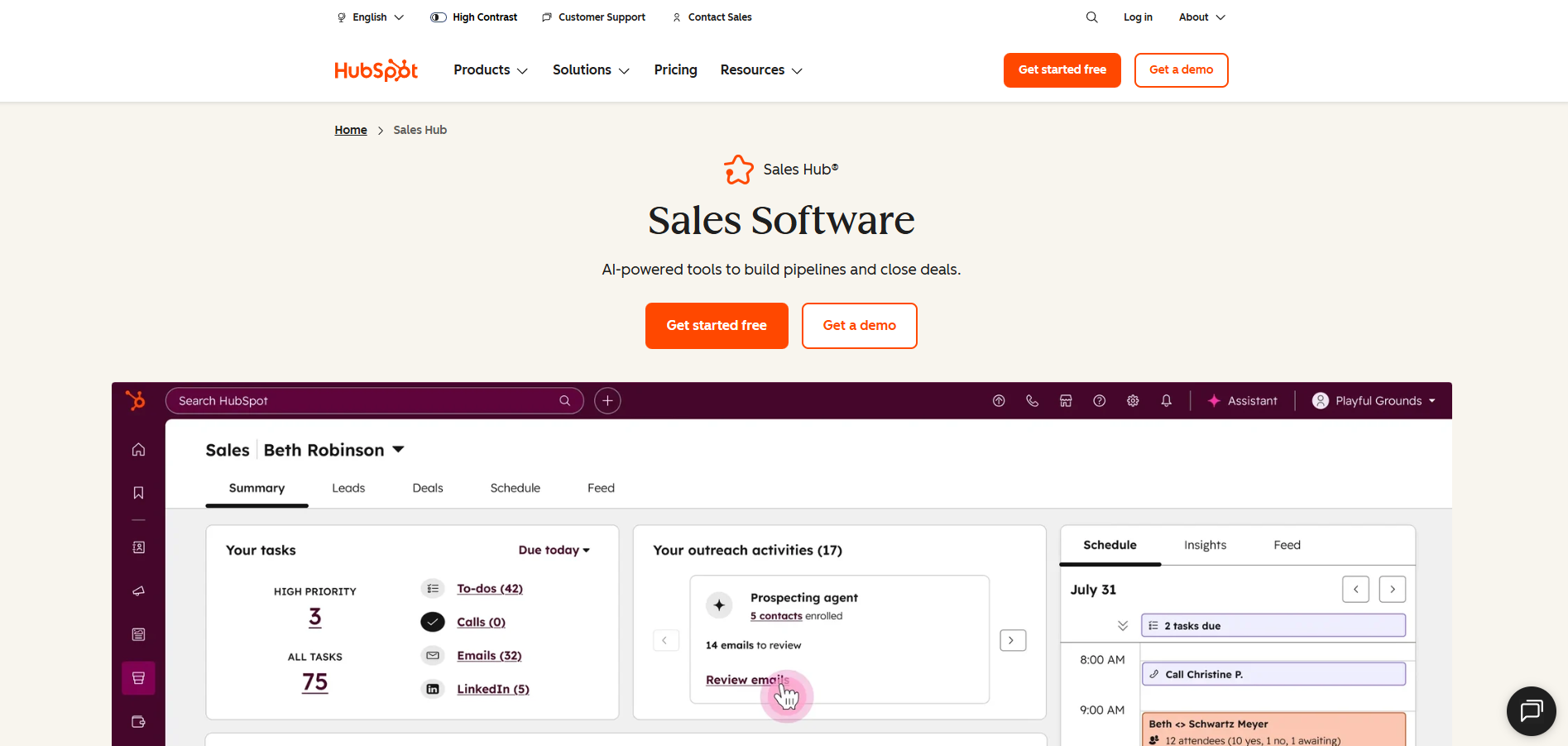The image size is (1568, 746).
Task: Switch to the Leads tab
Action: pyautogui.click(x=348, y=488)
